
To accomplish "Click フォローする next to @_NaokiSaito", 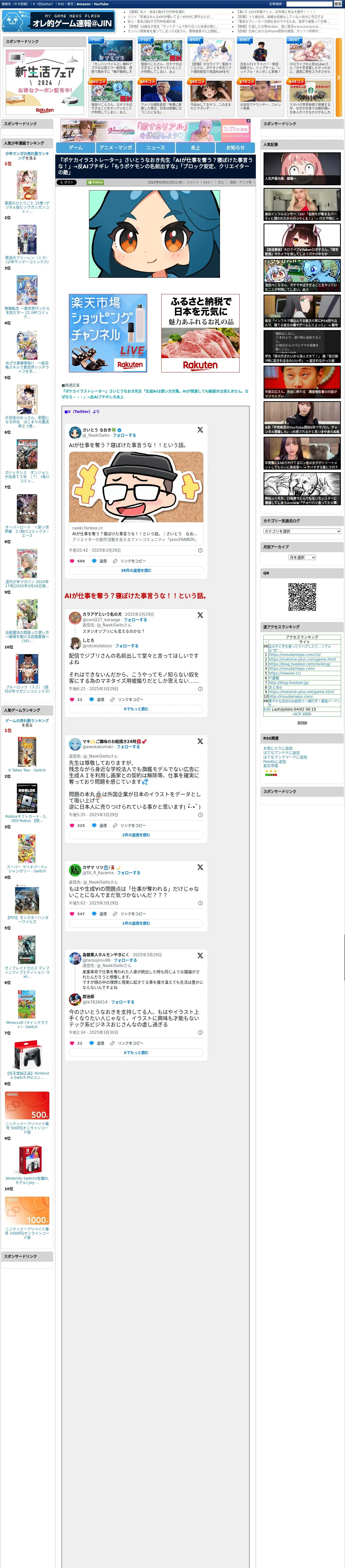I will [x=124, y=435].
